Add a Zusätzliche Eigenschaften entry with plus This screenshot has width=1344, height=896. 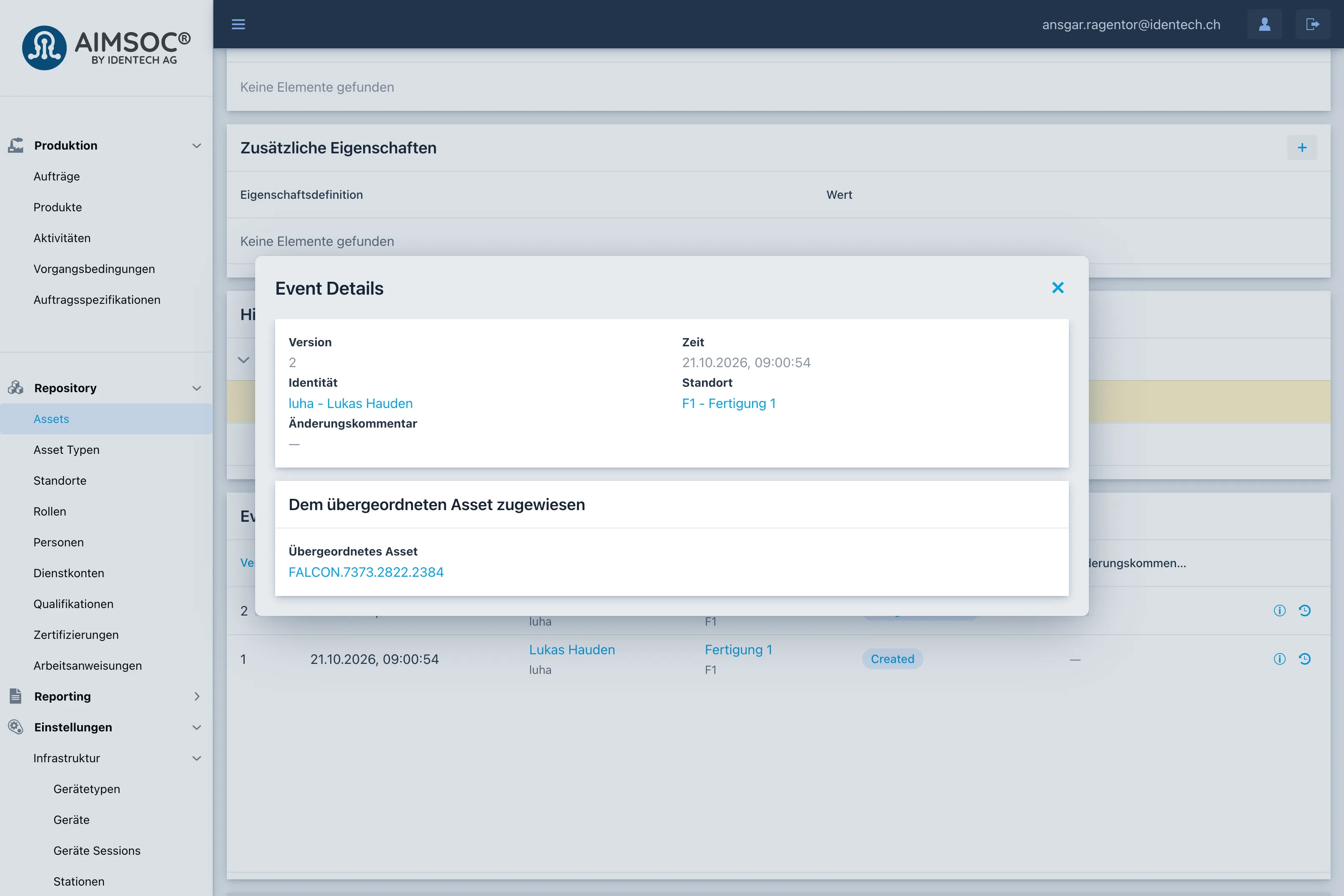[1302, 148]
